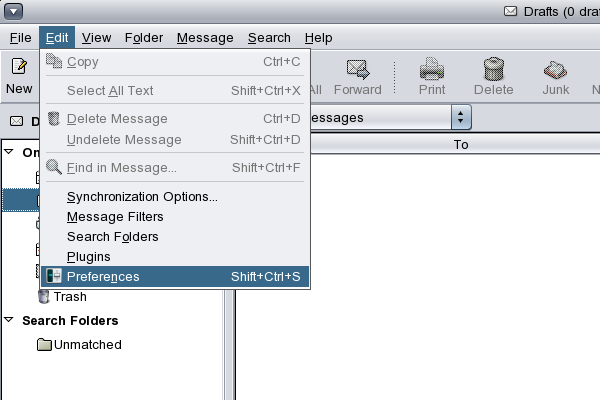Click the Copy icon in Edit menu

pos(54,61)
